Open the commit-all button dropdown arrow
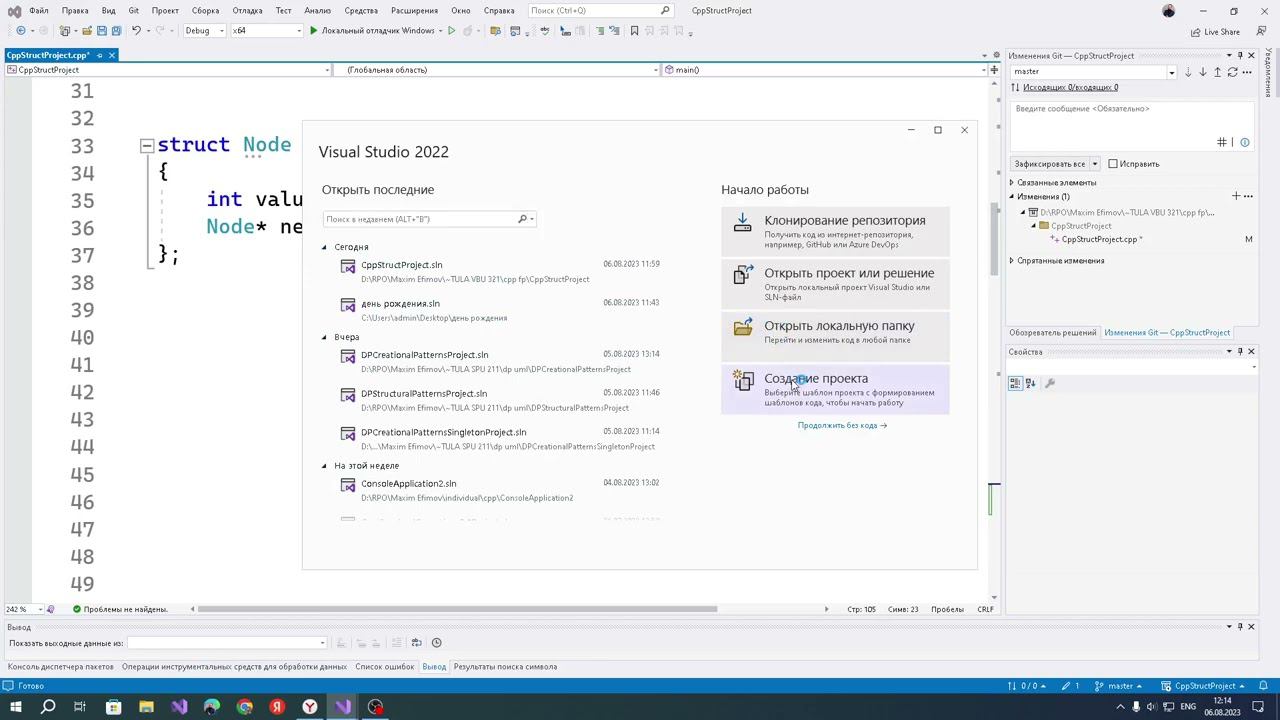The image size is (1280, 720). click(1095, 164)
